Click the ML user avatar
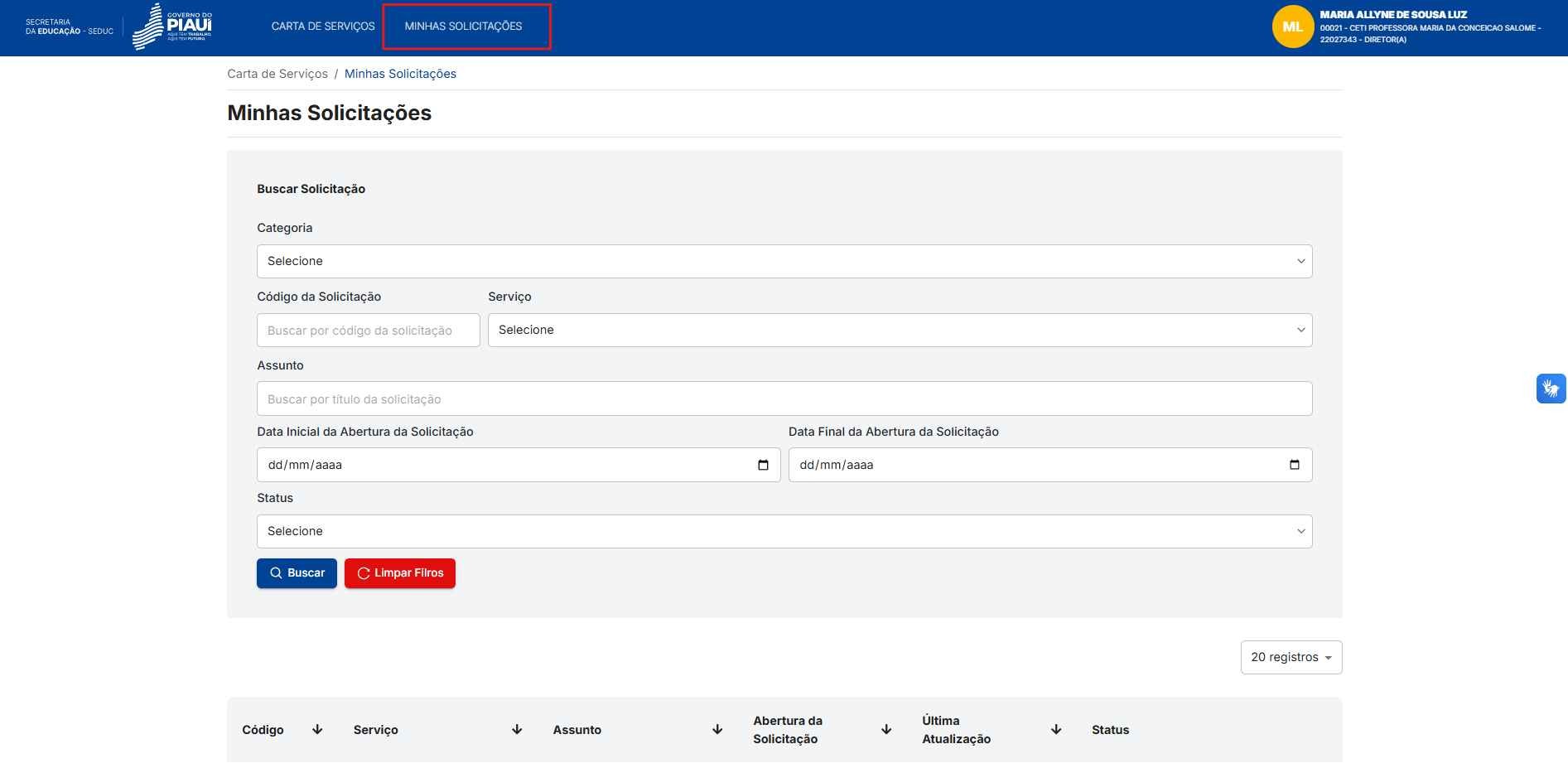The width and height of the screenshot is (1568, 768). tap(1292, 27)
